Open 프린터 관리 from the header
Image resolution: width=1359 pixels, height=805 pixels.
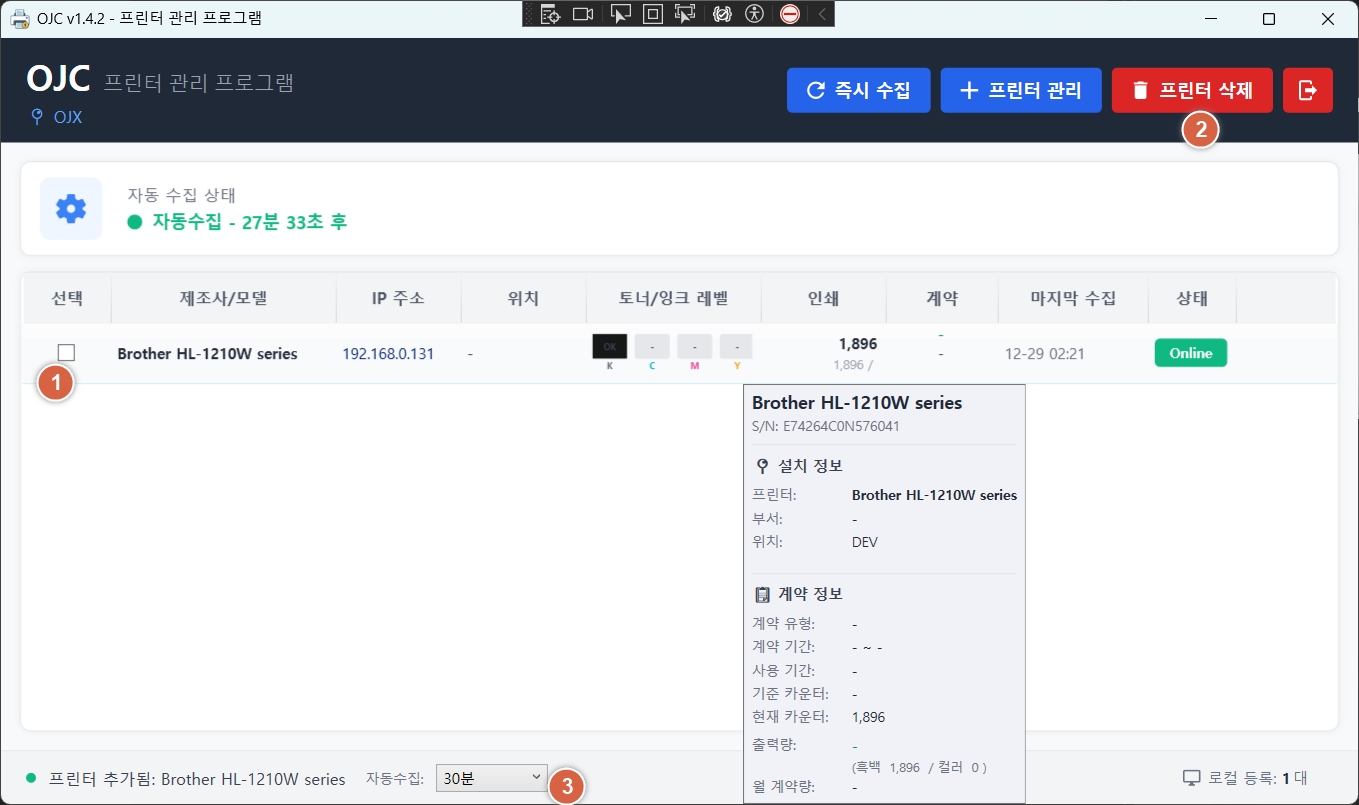point(1020,90)
